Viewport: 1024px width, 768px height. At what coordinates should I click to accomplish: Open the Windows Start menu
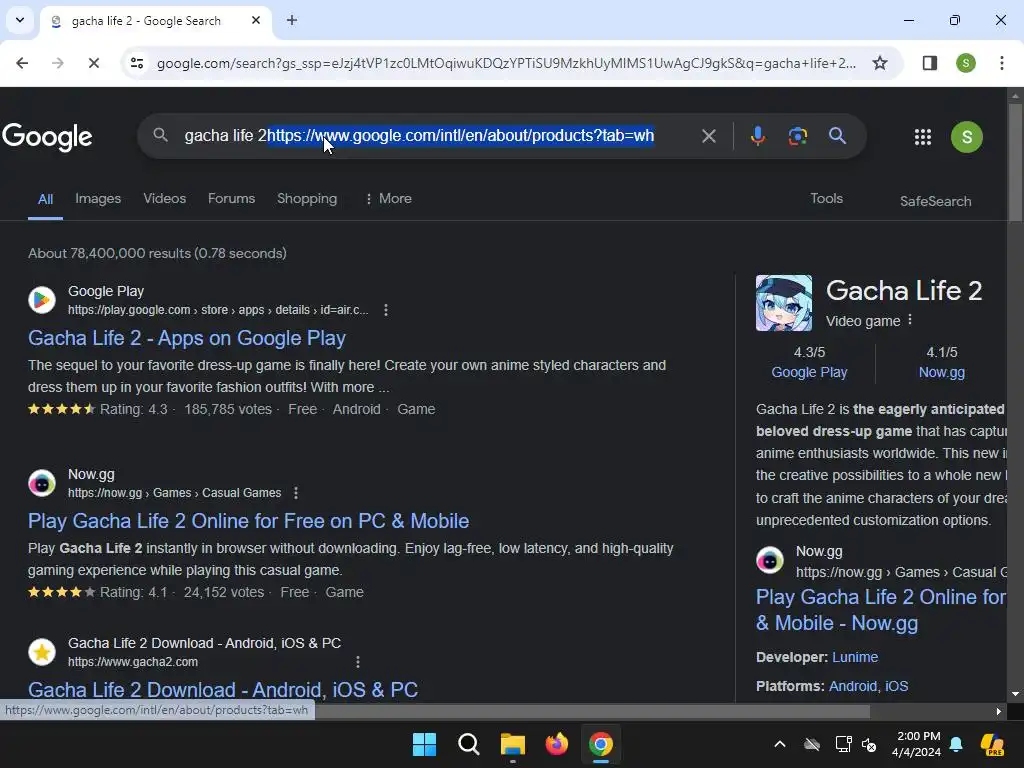[x=424, y=744]
